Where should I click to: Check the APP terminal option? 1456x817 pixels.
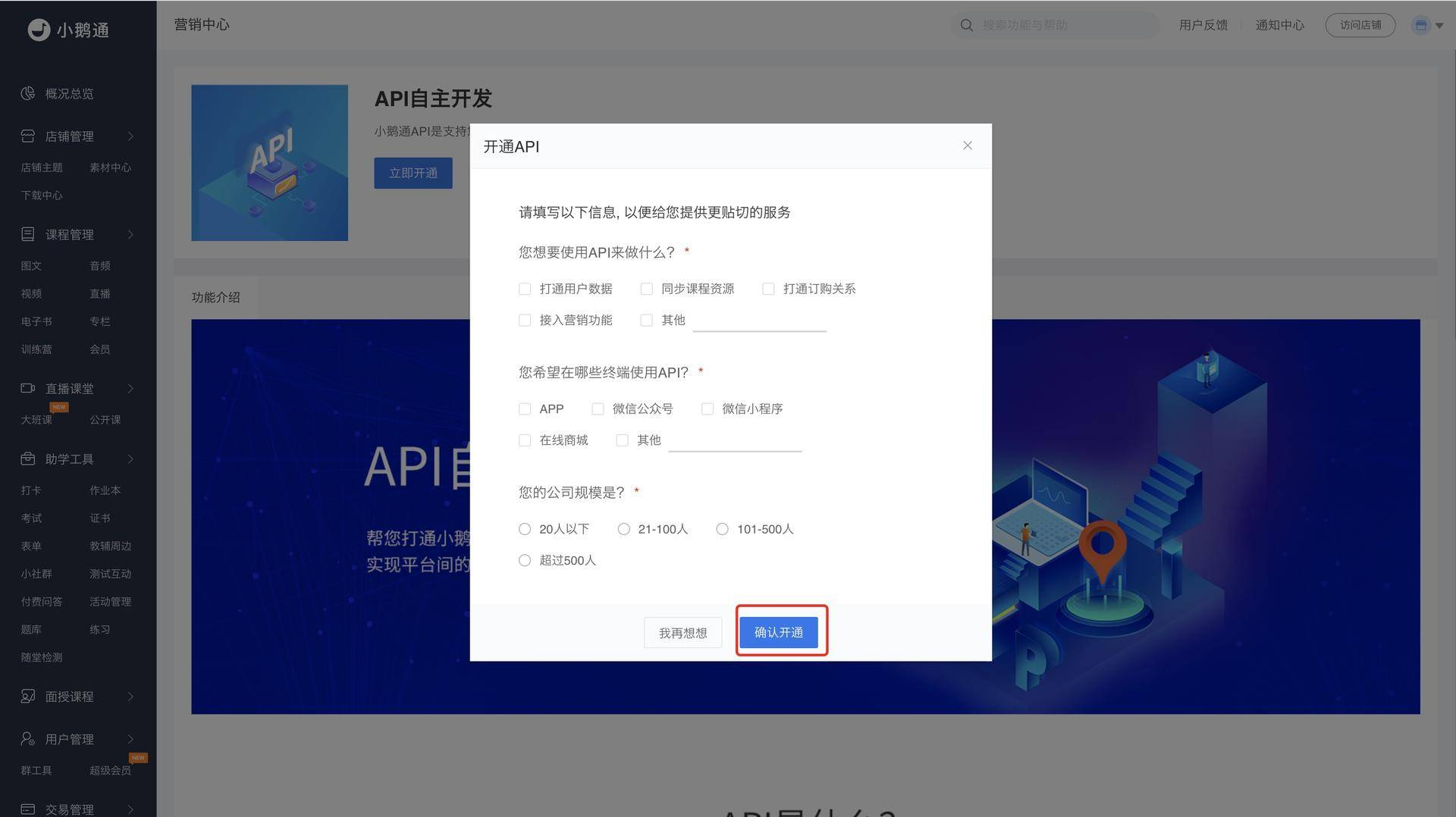tap(525, 409)
